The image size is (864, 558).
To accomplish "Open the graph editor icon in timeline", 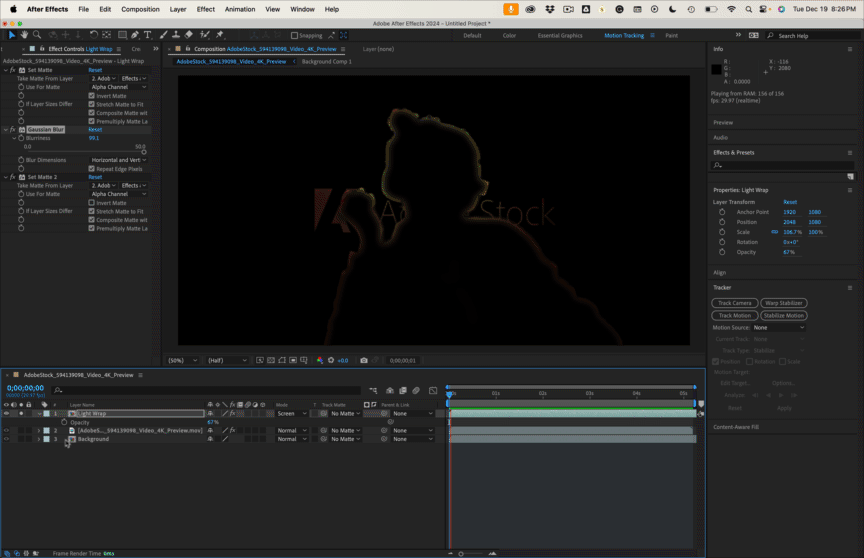I will [433, 391].
